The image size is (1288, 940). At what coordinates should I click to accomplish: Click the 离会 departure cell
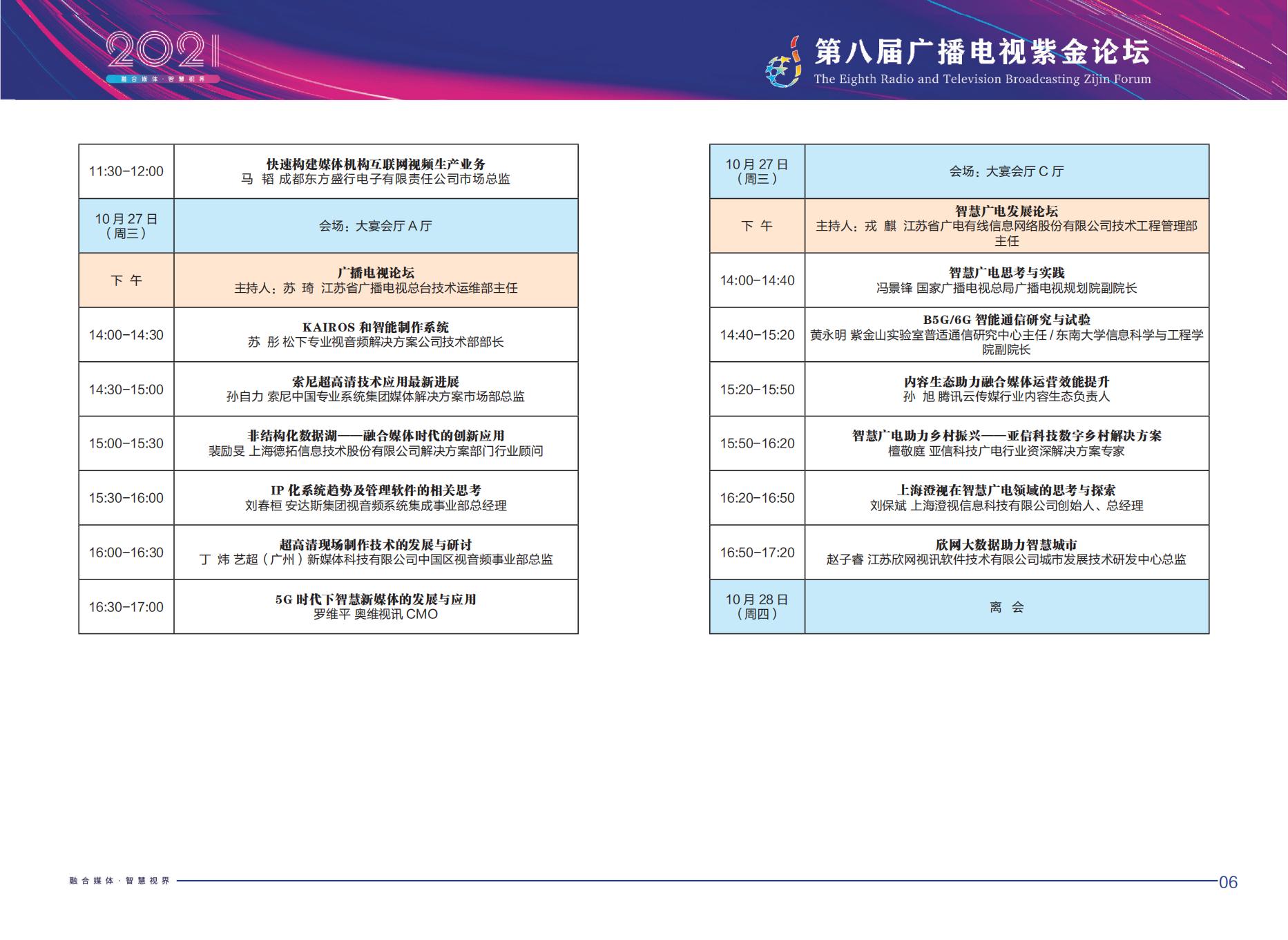1007,607
